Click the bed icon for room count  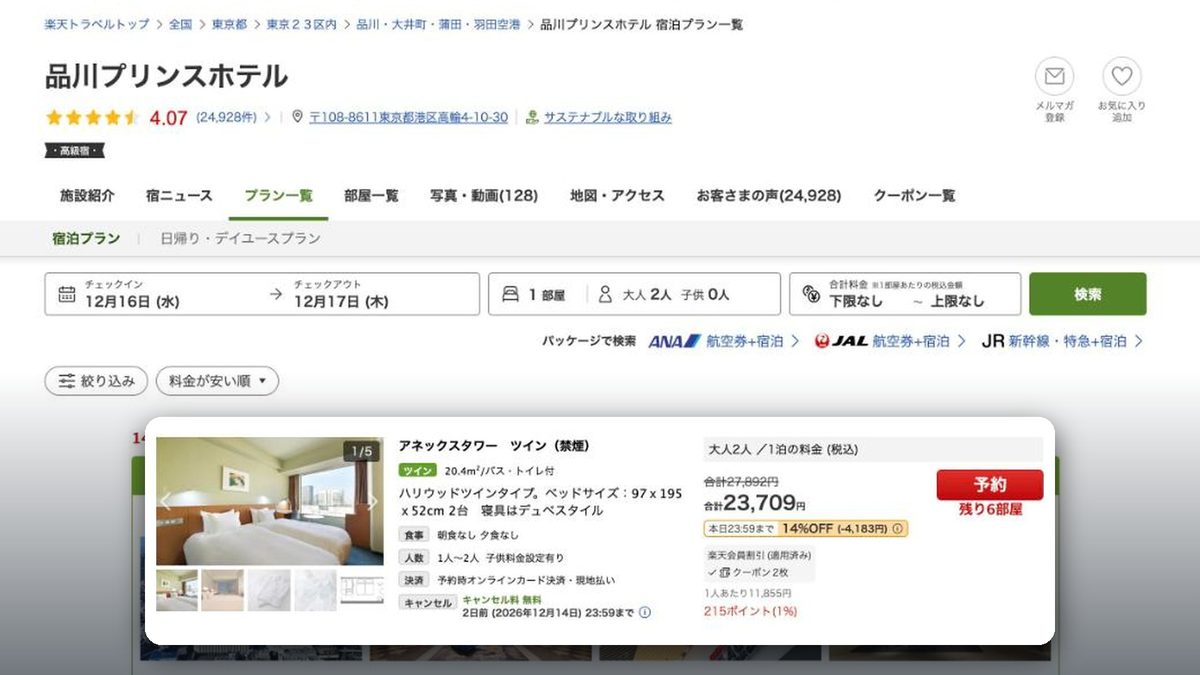510,294
